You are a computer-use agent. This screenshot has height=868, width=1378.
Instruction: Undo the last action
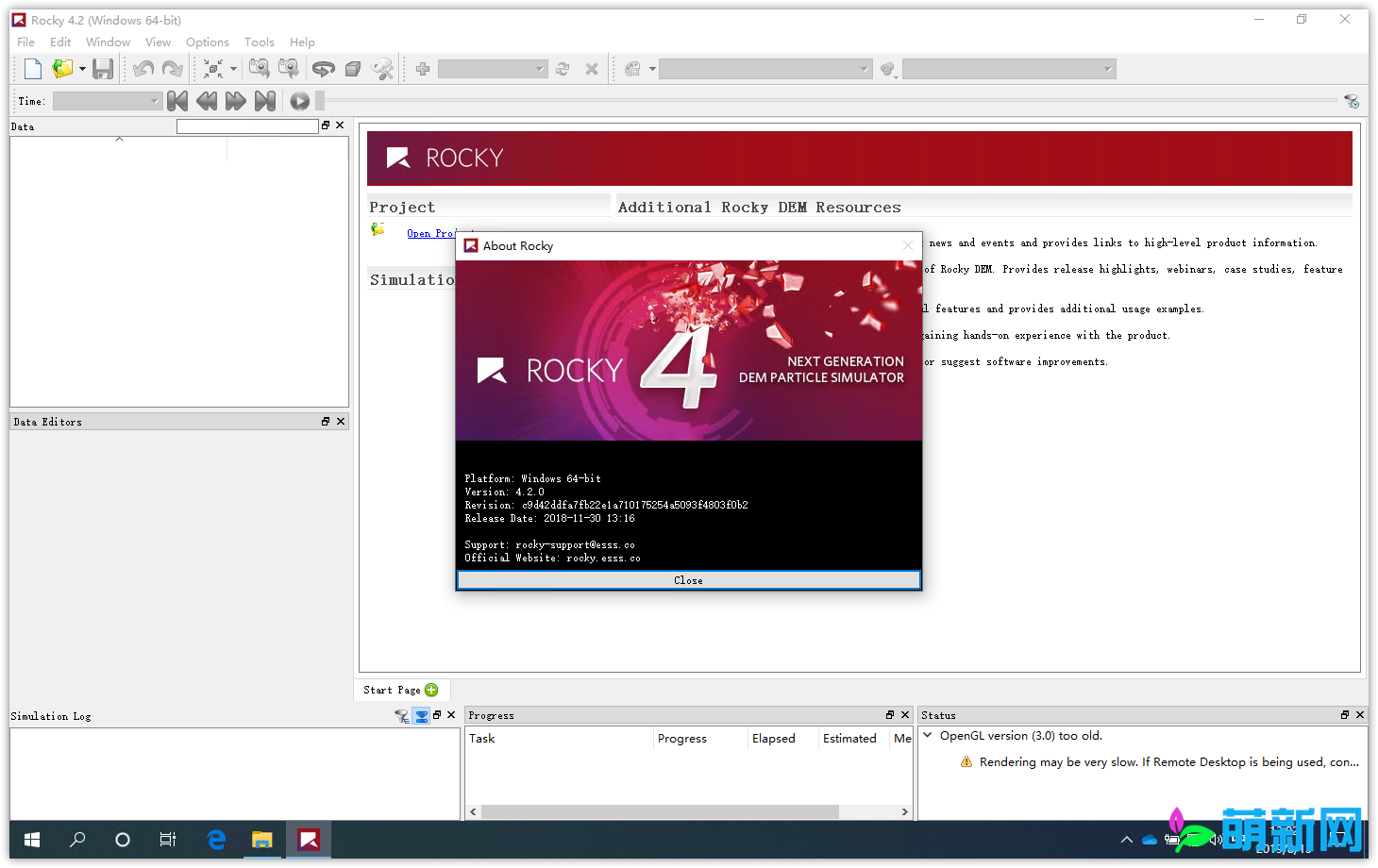[143, 68]
